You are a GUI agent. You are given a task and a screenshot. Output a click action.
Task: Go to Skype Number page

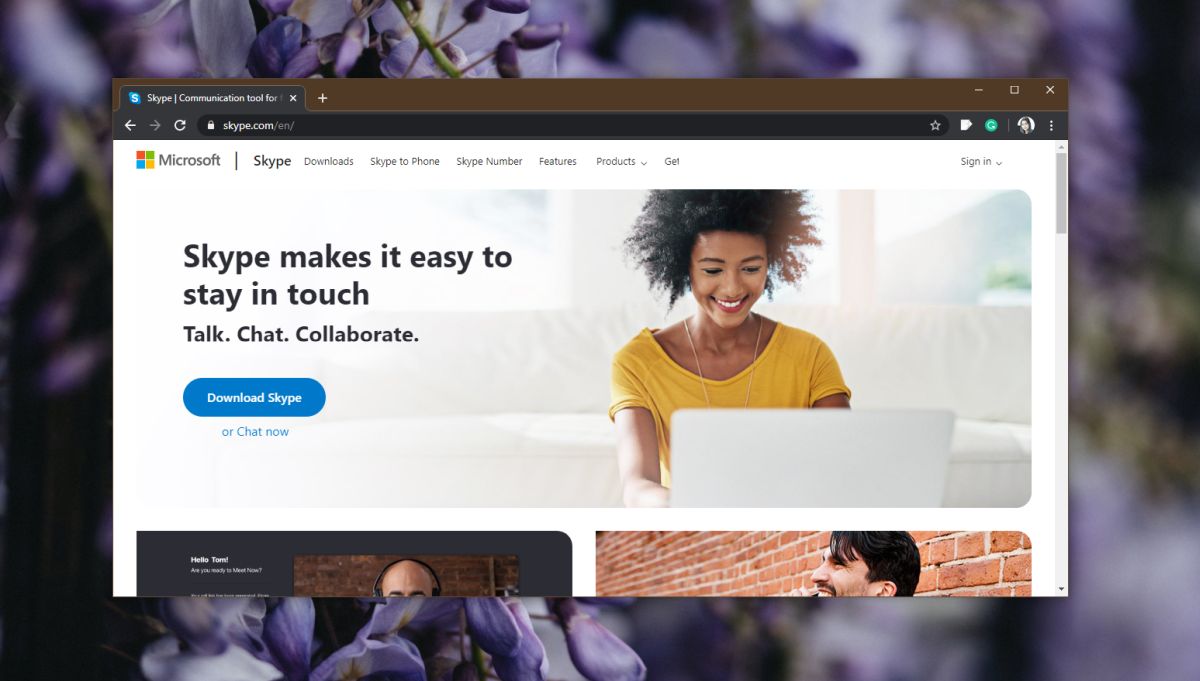tap(489, 161)
